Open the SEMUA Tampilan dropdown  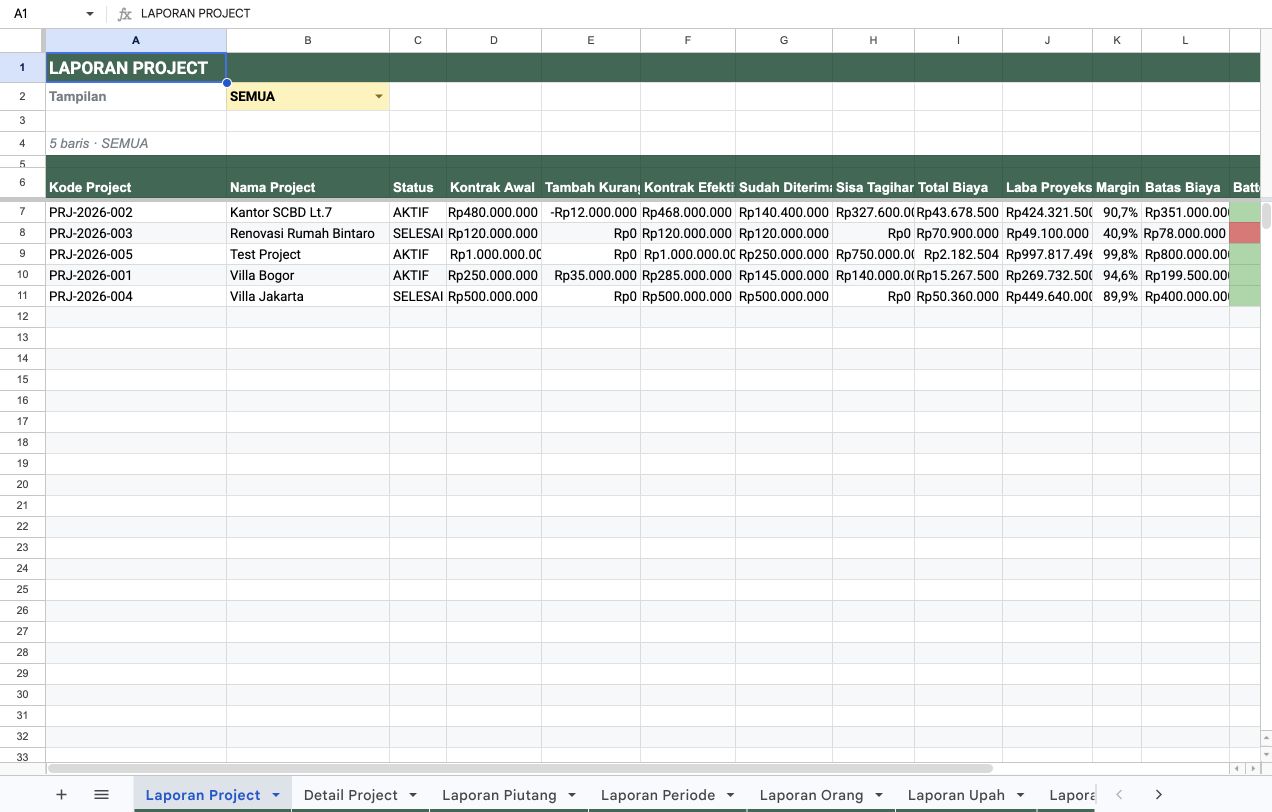[x=379, y=97]
